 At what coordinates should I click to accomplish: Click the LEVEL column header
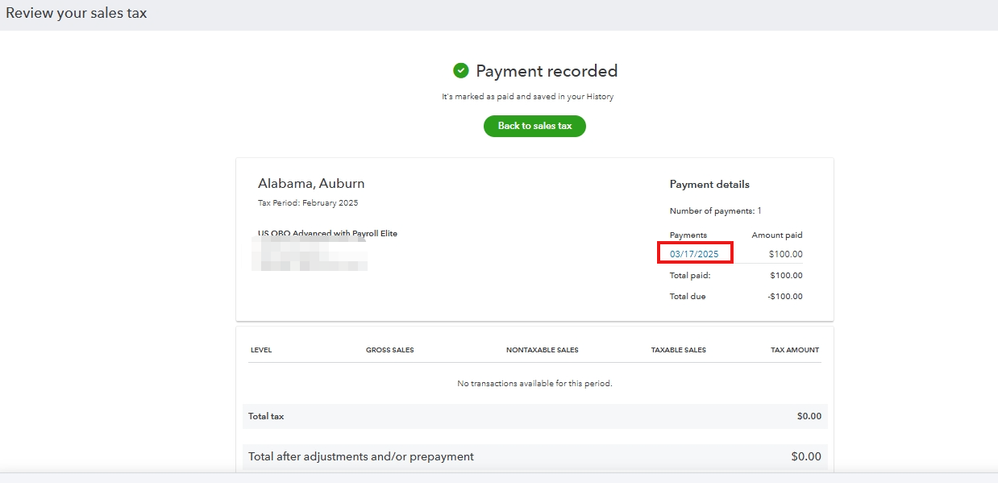(x=261, y=350)
